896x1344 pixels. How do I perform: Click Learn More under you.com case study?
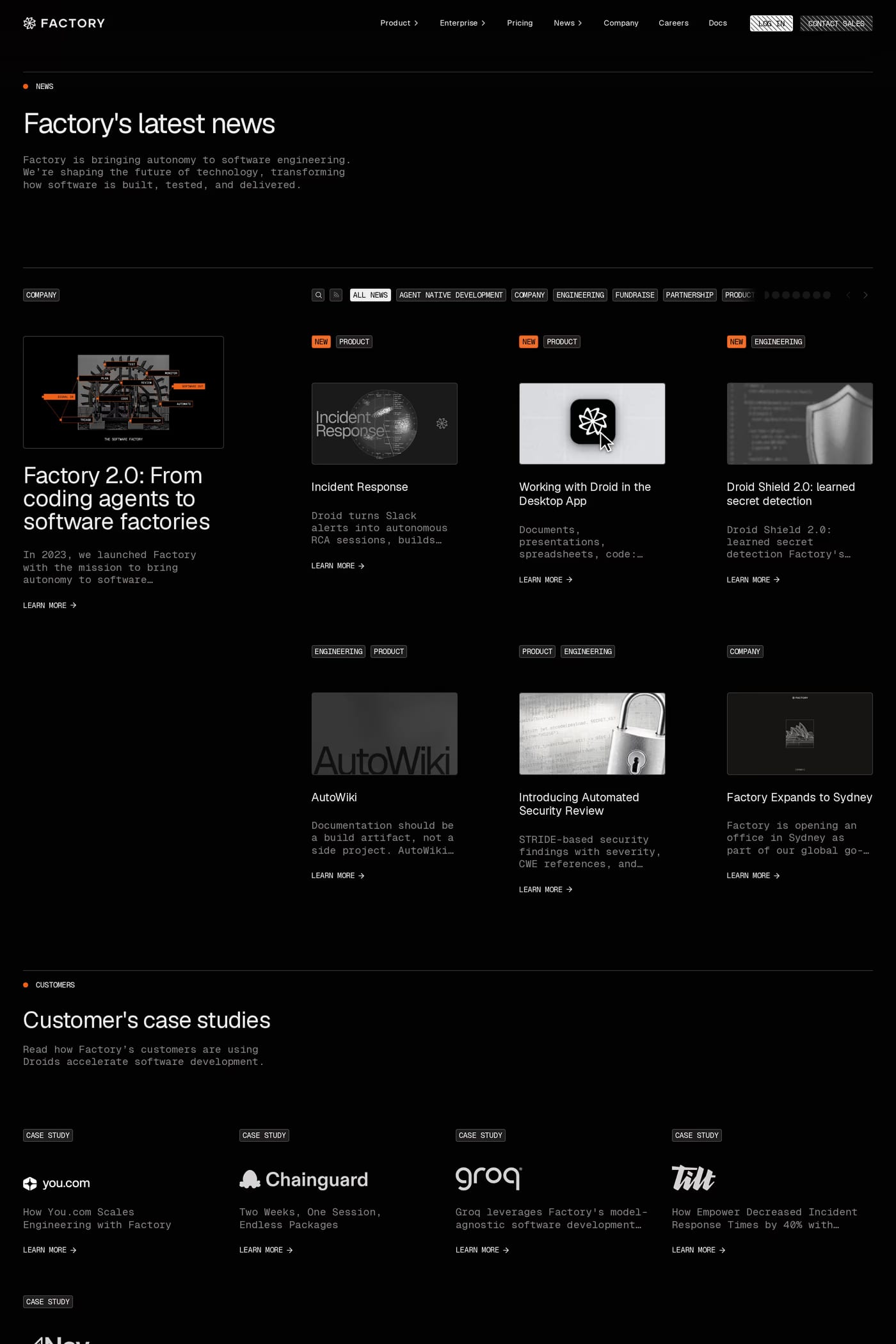point(50,1250)
